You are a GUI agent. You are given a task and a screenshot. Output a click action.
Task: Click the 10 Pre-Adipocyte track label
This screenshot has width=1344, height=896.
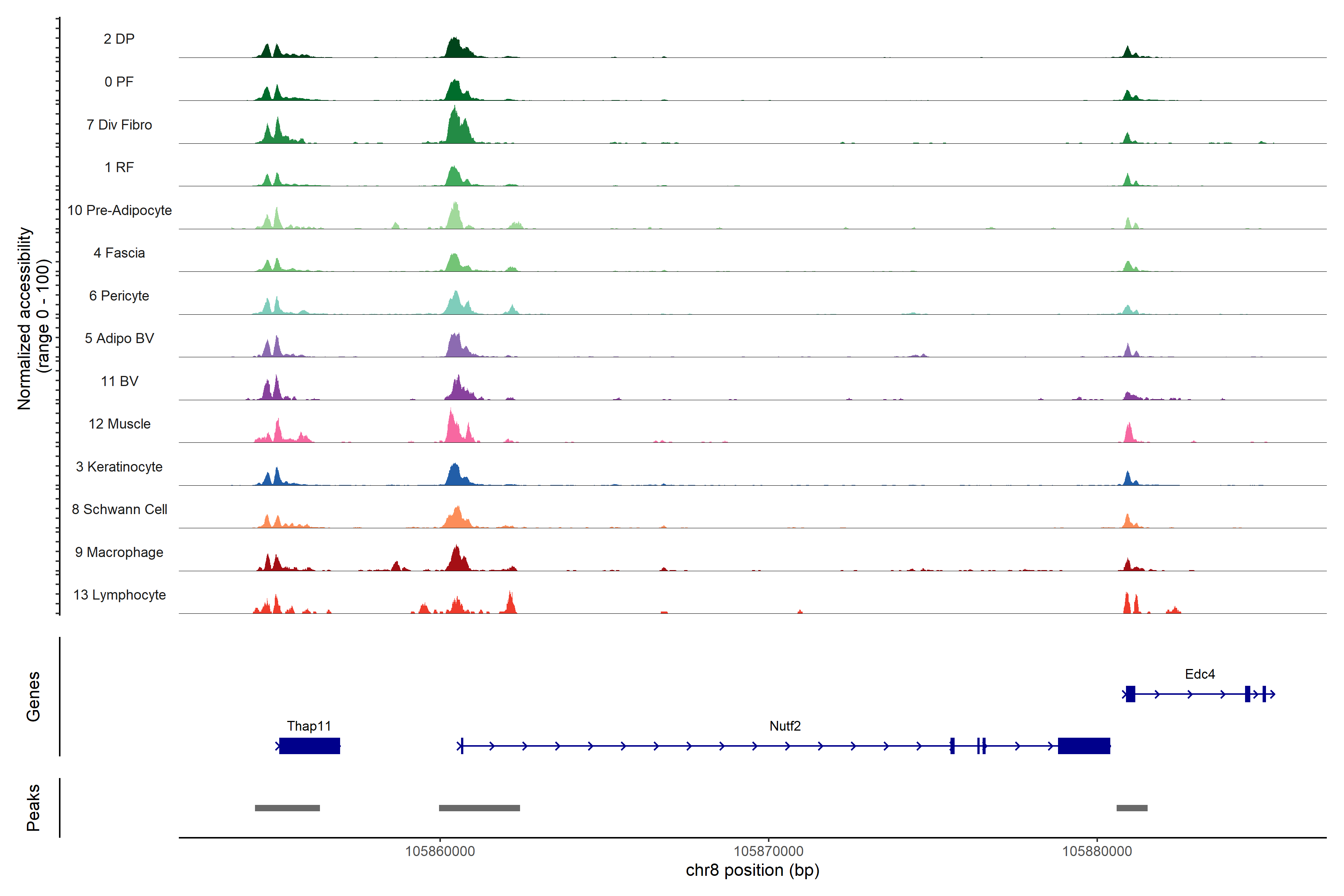[119, 210]
